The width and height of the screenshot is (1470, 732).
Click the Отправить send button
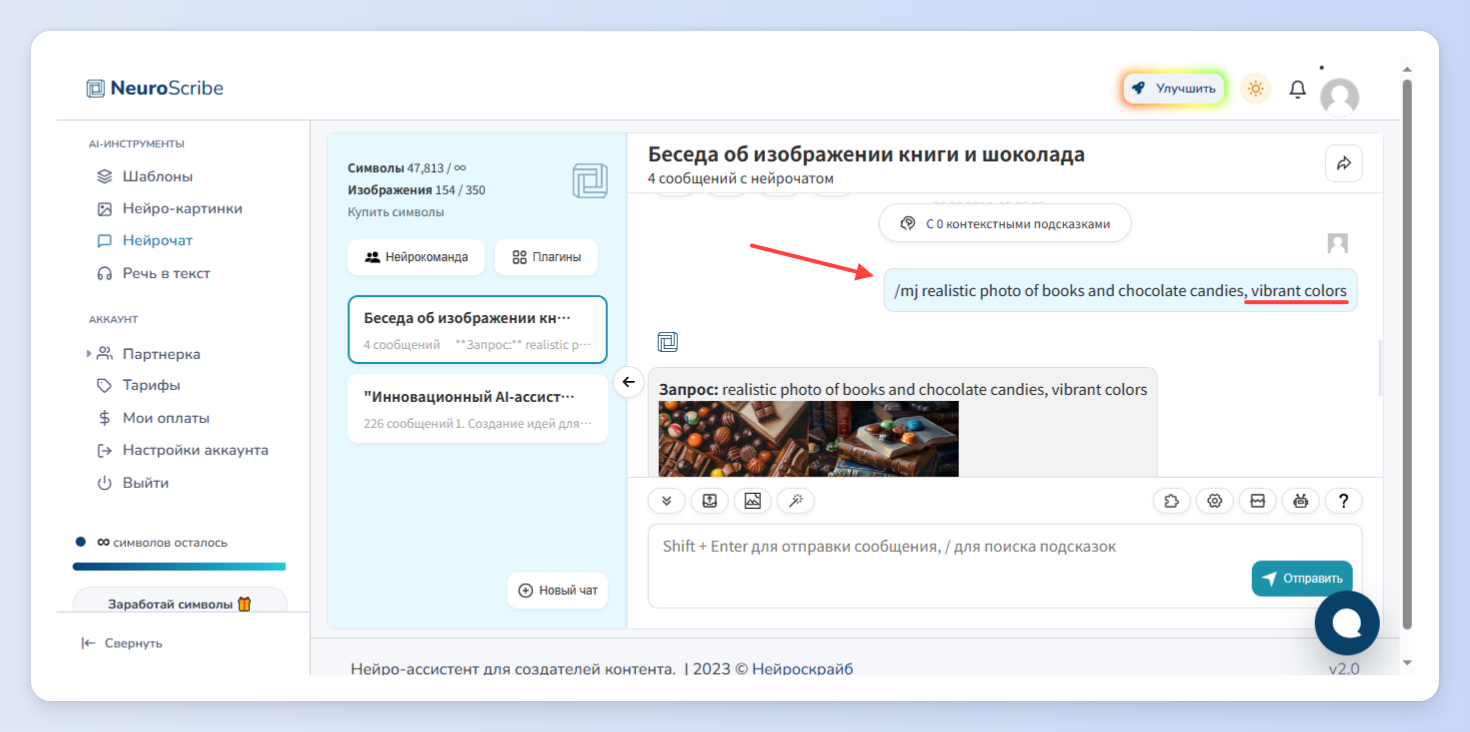click(1302, 579)
